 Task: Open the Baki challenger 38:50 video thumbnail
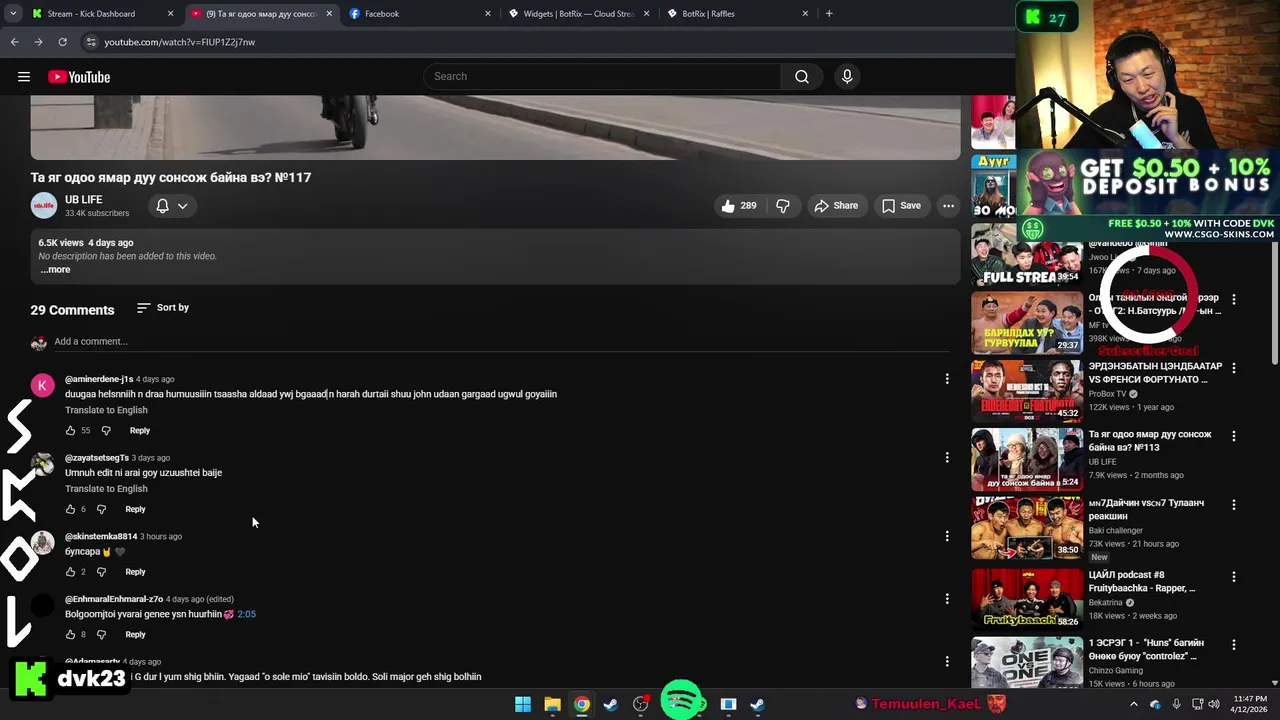click(1027, 528)
